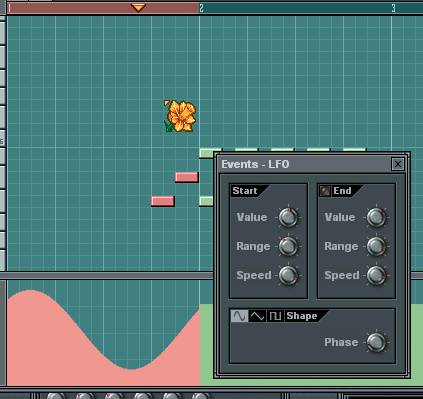Screen dimensions: 423x399
Task: Click the End Value knob
Action: 376,217
